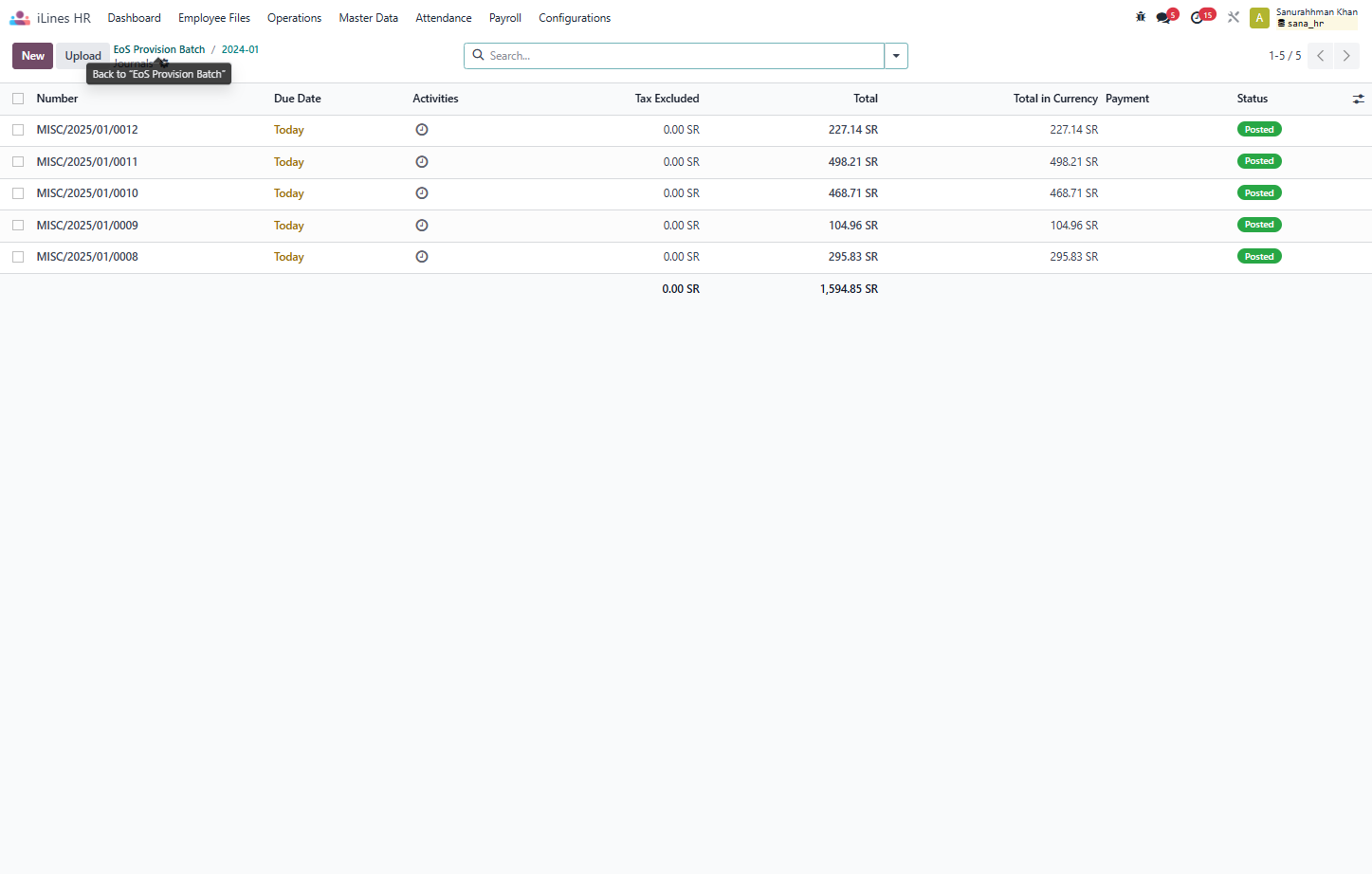This screenshot has width=1372, height=874.
Task: Open the Dashboard menu
Action: tap(135, 18)
